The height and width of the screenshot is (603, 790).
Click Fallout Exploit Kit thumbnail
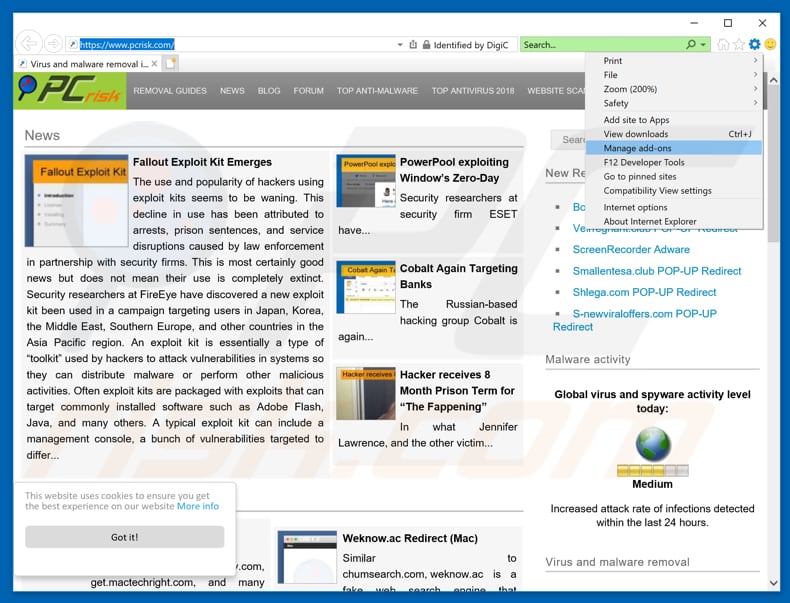(77, 200)
